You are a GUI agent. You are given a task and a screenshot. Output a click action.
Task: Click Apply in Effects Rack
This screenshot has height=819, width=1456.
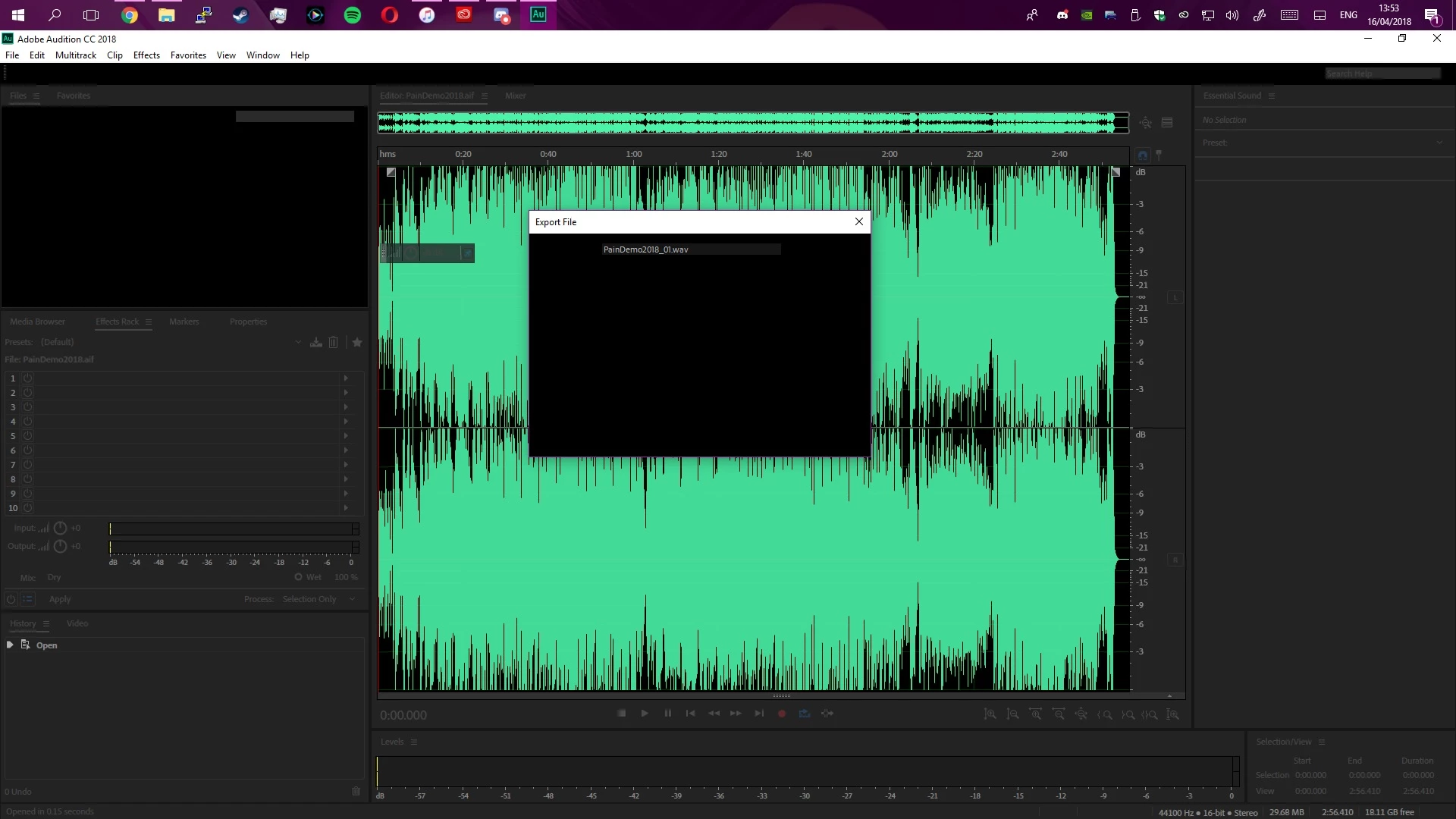click(x=60, y=599)
